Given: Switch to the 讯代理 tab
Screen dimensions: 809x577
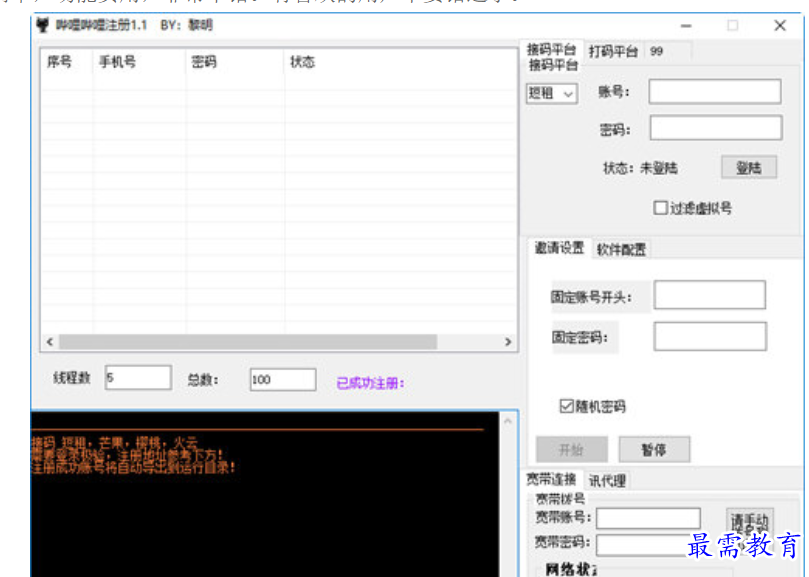Looking at the screenshot, I should 607,481.
